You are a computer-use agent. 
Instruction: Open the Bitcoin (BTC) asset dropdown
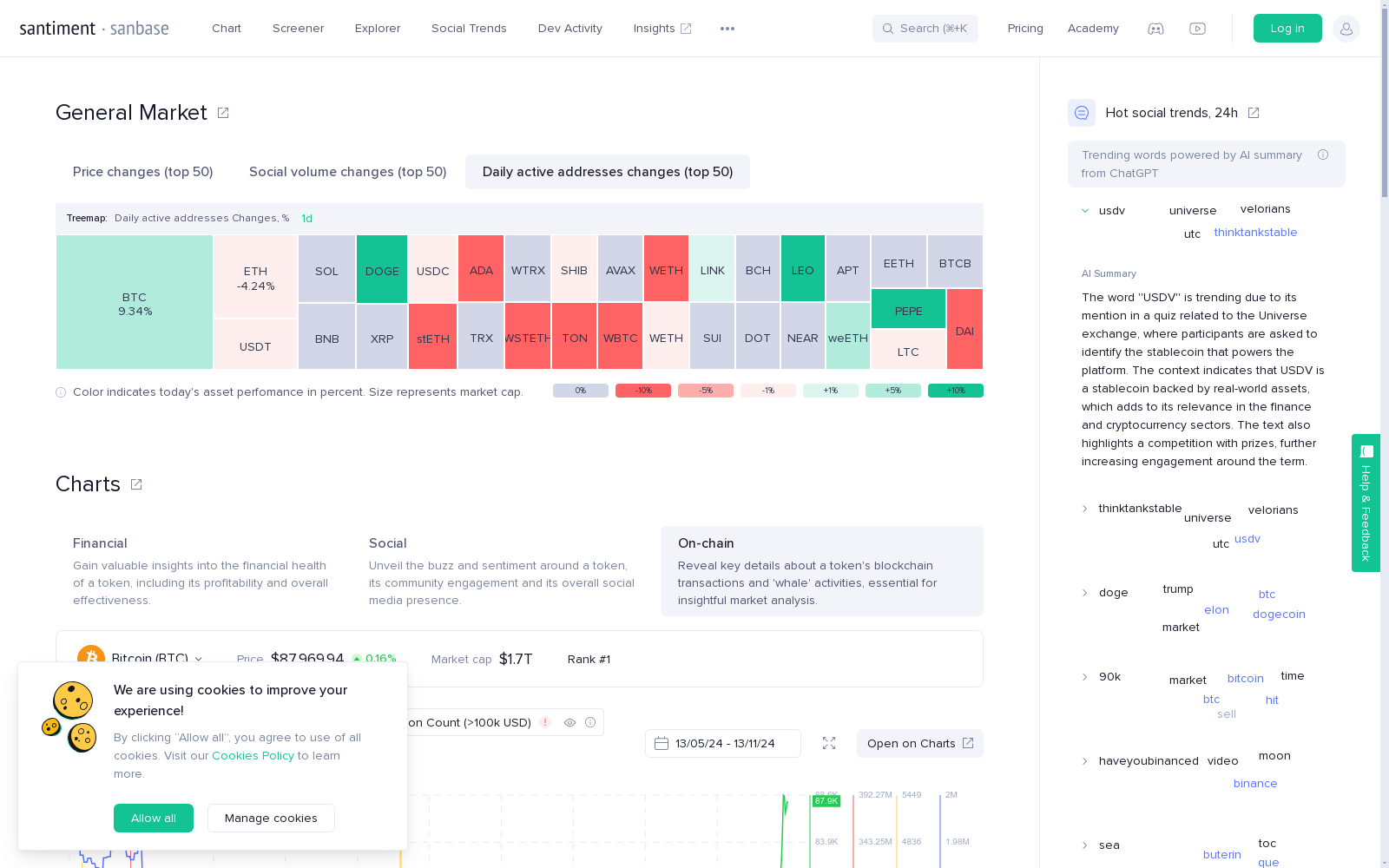157,659
